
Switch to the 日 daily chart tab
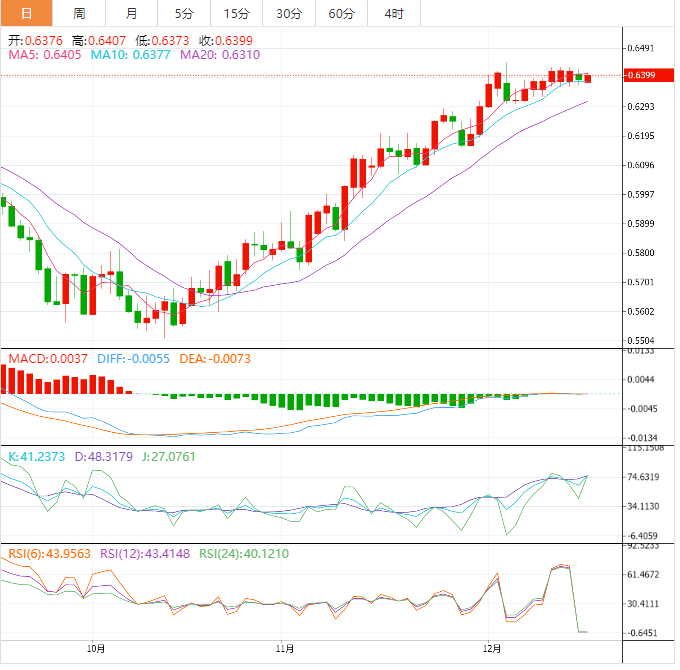[26, 13]
